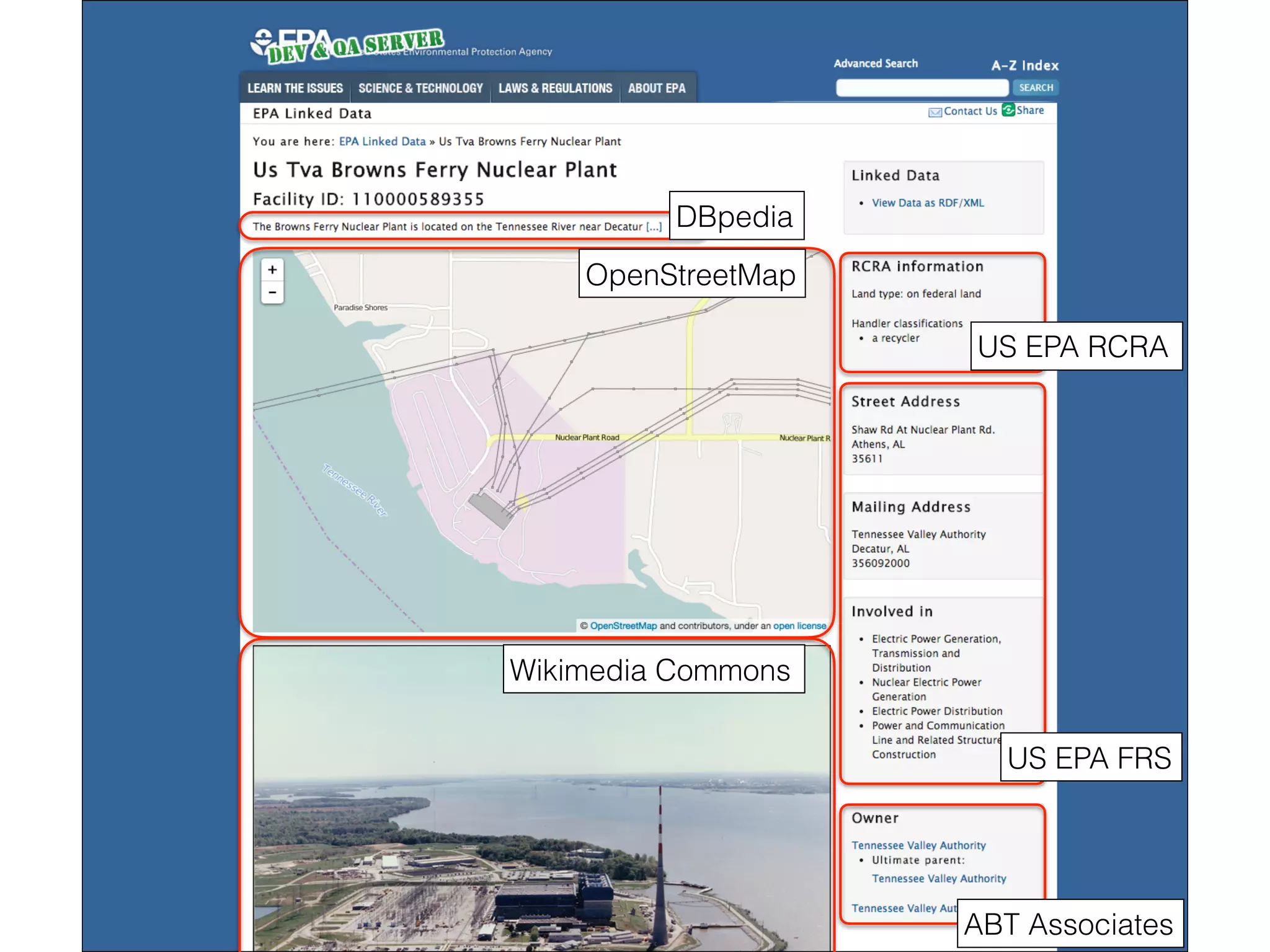Image resolution: width=1270 pixels, height=952 pixels.
Task: Click the Share link
Action: 1030,110
